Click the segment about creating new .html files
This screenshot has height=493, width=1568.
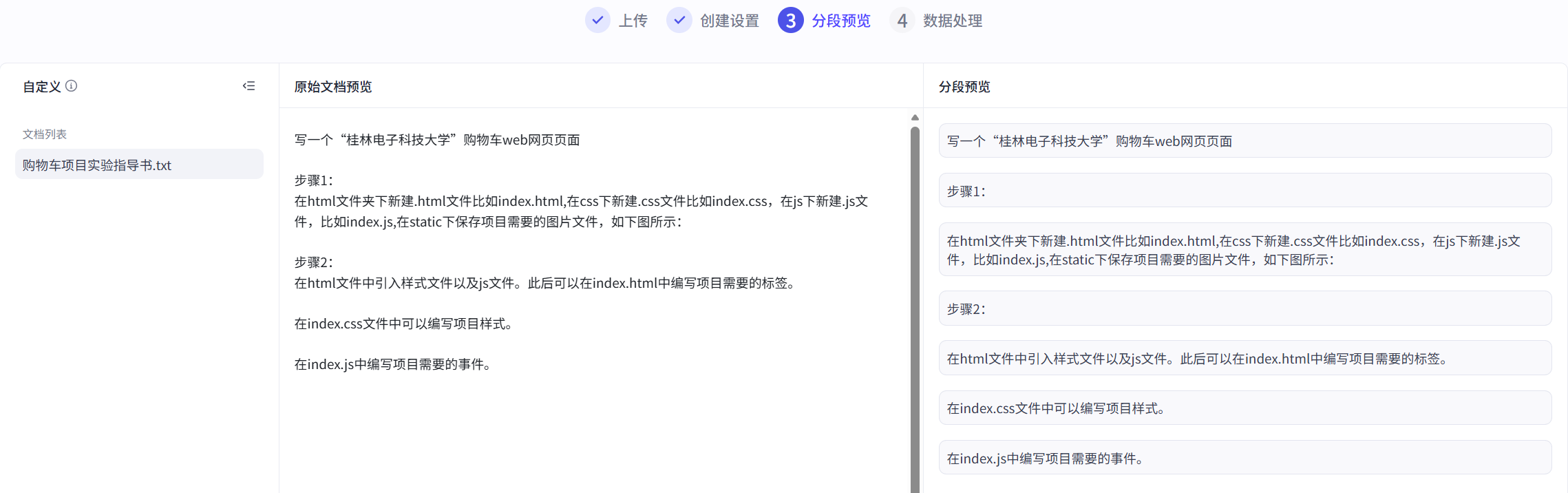pos(1244,250)
